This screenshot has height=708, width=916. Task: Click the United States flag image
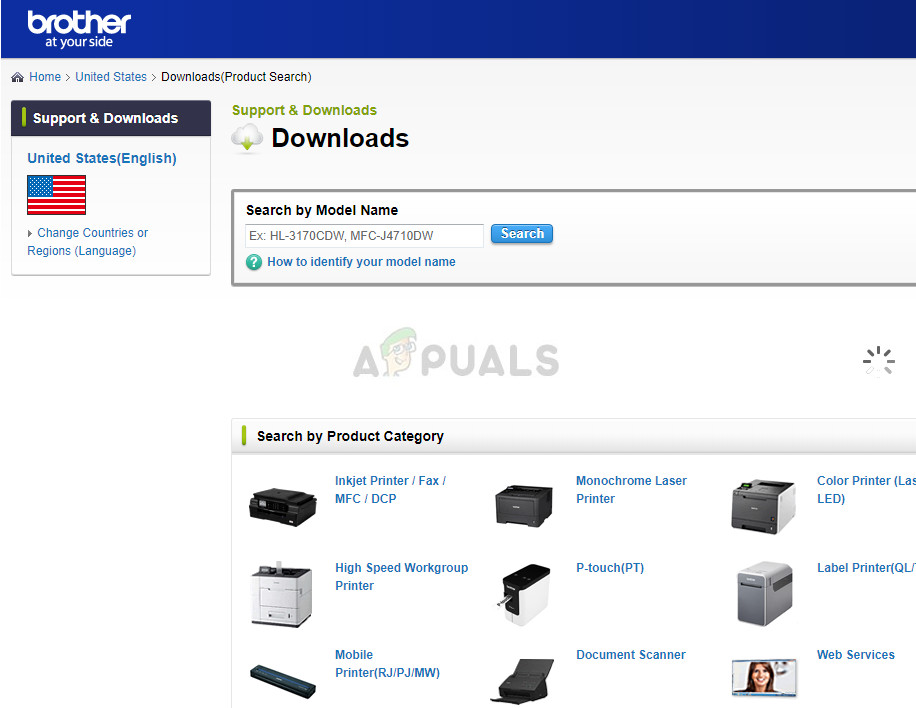[56, 195]
